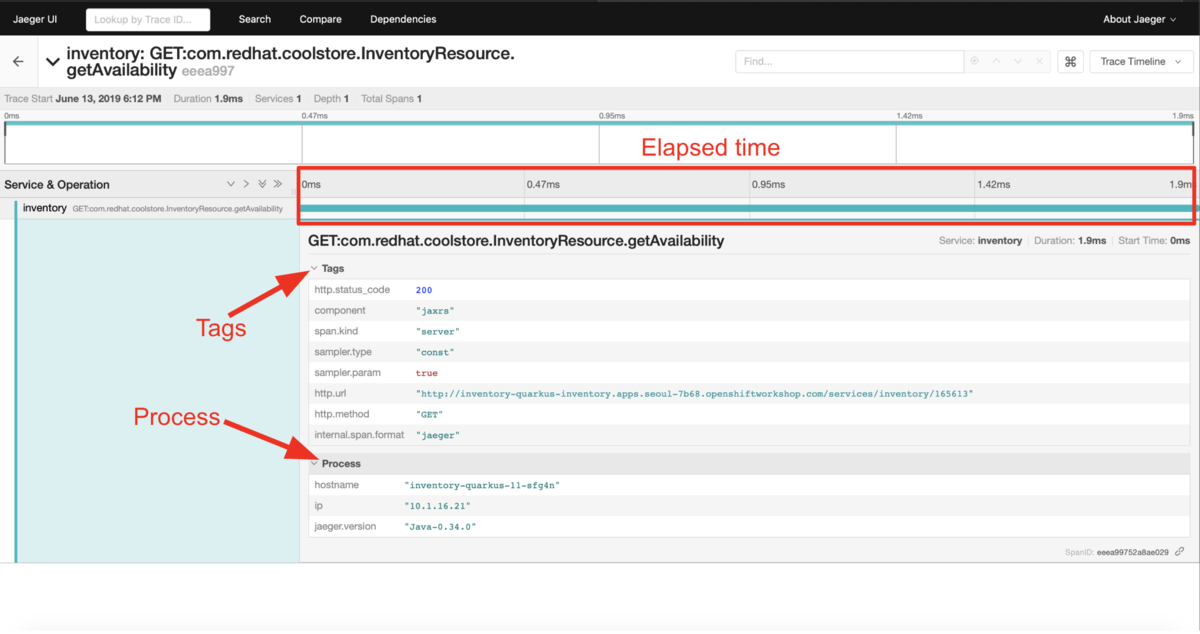Viewport: 1200px width, 634px height.
Task: Open the Trace Timeline view dropdown
Action: (1141, 62)
